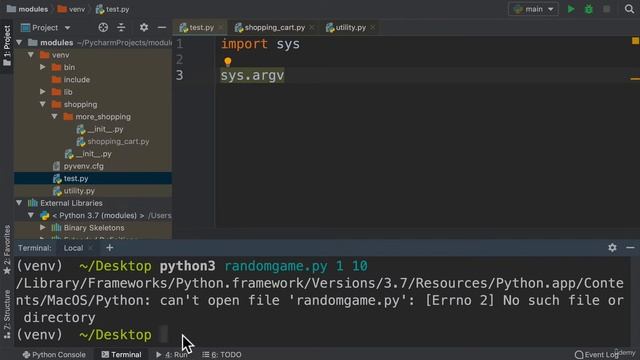This screenshot has height=360, width=640.
Task: Expand Binary Skeletons node
Action: 43,227
